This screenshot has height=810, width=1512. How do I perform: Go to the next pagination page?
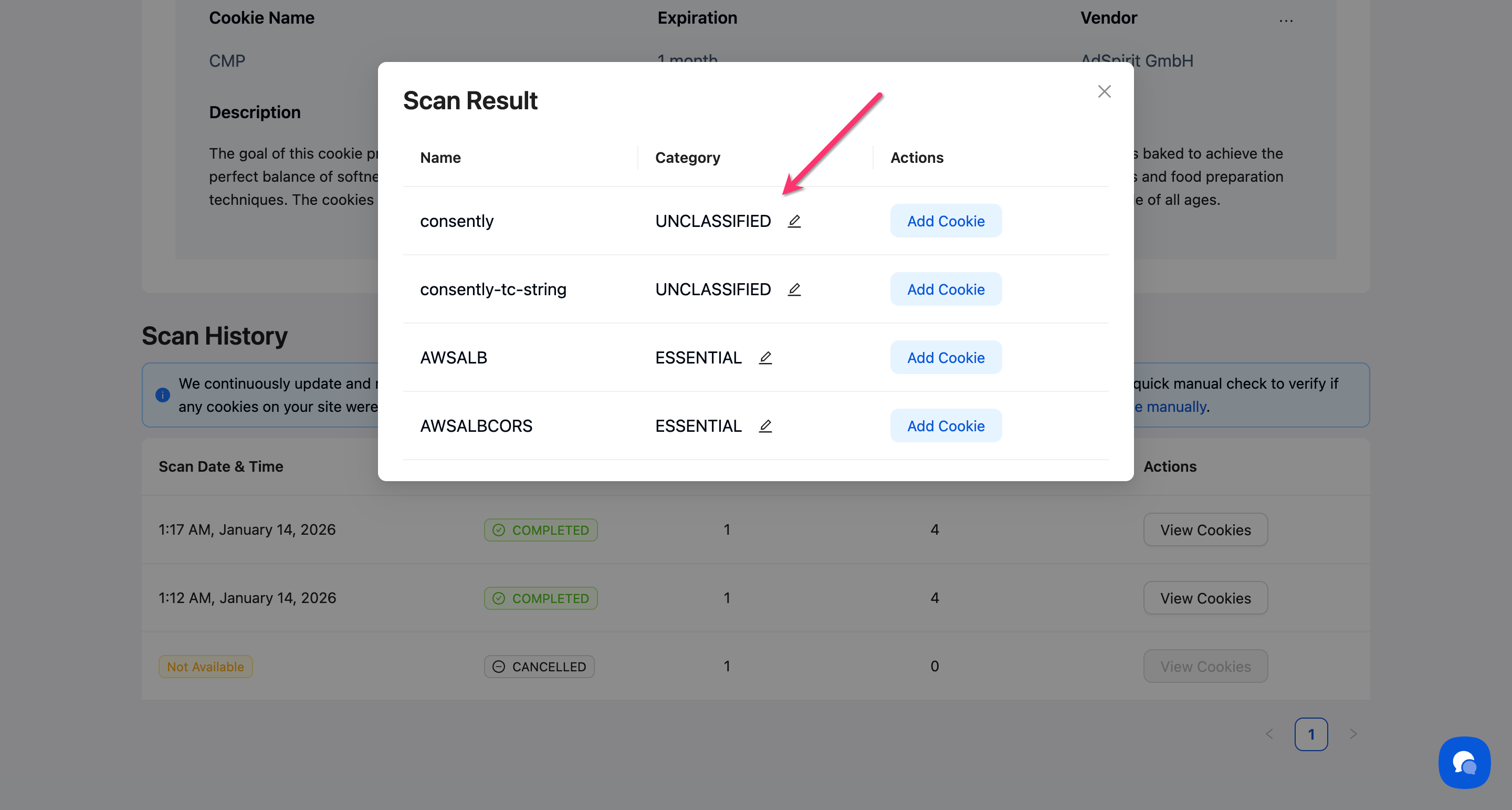[x=1353, y=734]
